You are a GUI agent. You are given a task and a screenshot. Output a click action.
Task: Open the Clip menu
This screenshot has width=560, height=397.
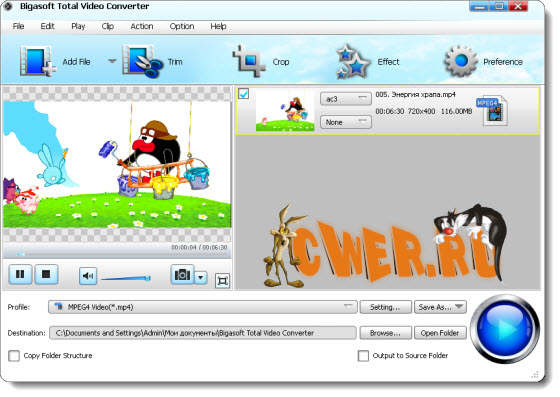click(x=108, y=26)
